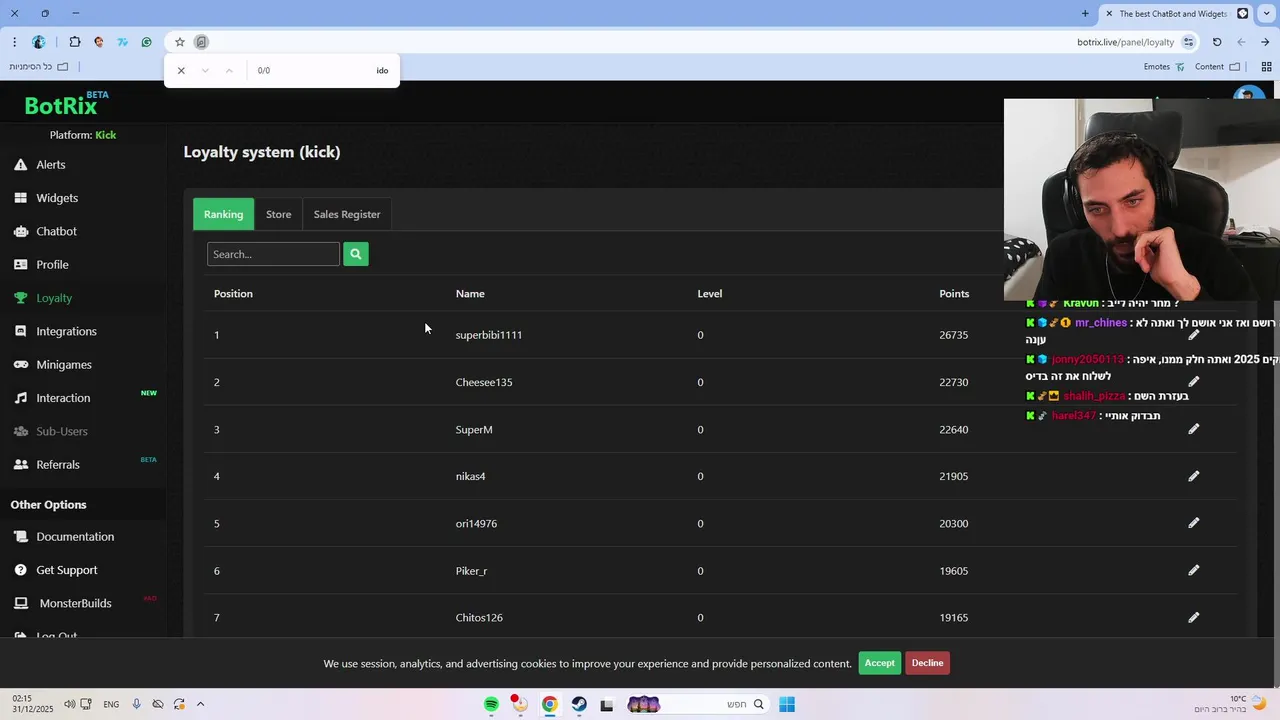The height and width of the screenshot is (720, 1280).
Task: Open the Windows Start menu
Action: point(787,704)
